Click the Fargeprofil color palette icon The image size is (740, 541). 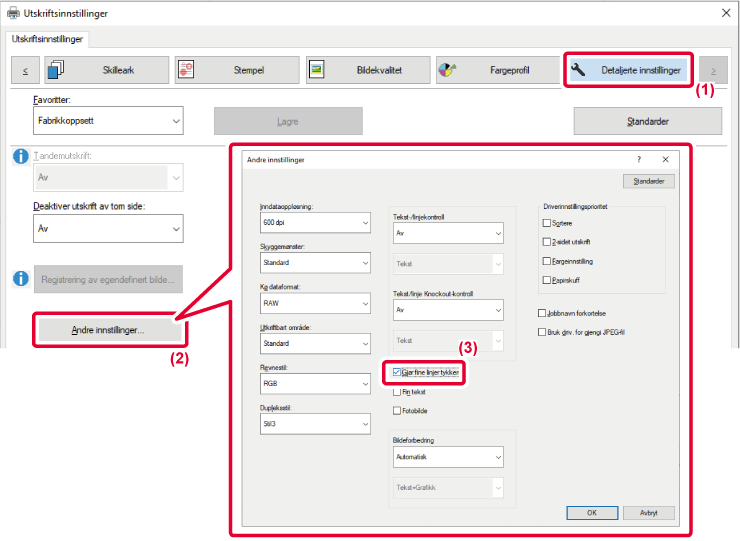point(448,70)
